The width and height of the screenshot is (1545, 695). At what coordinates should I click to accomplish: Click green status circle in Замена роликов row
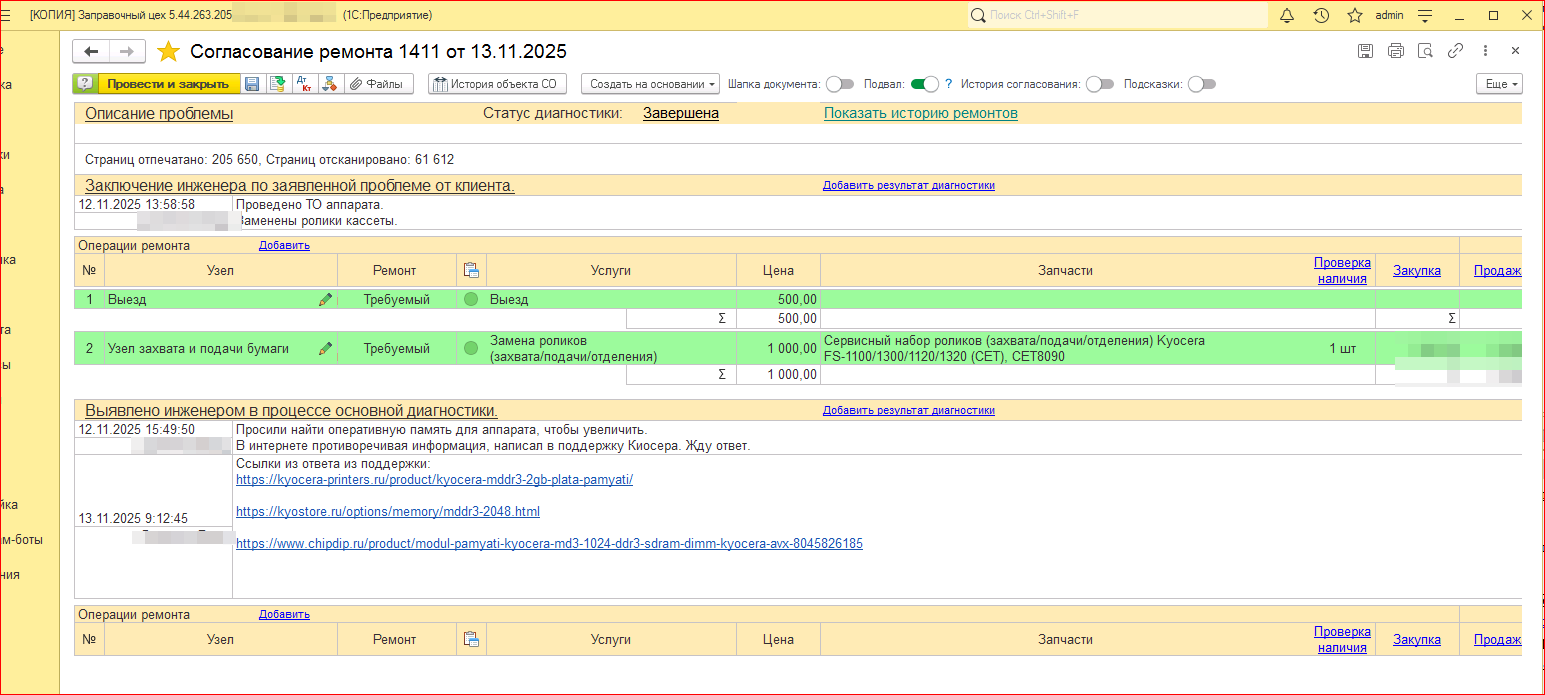point(472,348)
